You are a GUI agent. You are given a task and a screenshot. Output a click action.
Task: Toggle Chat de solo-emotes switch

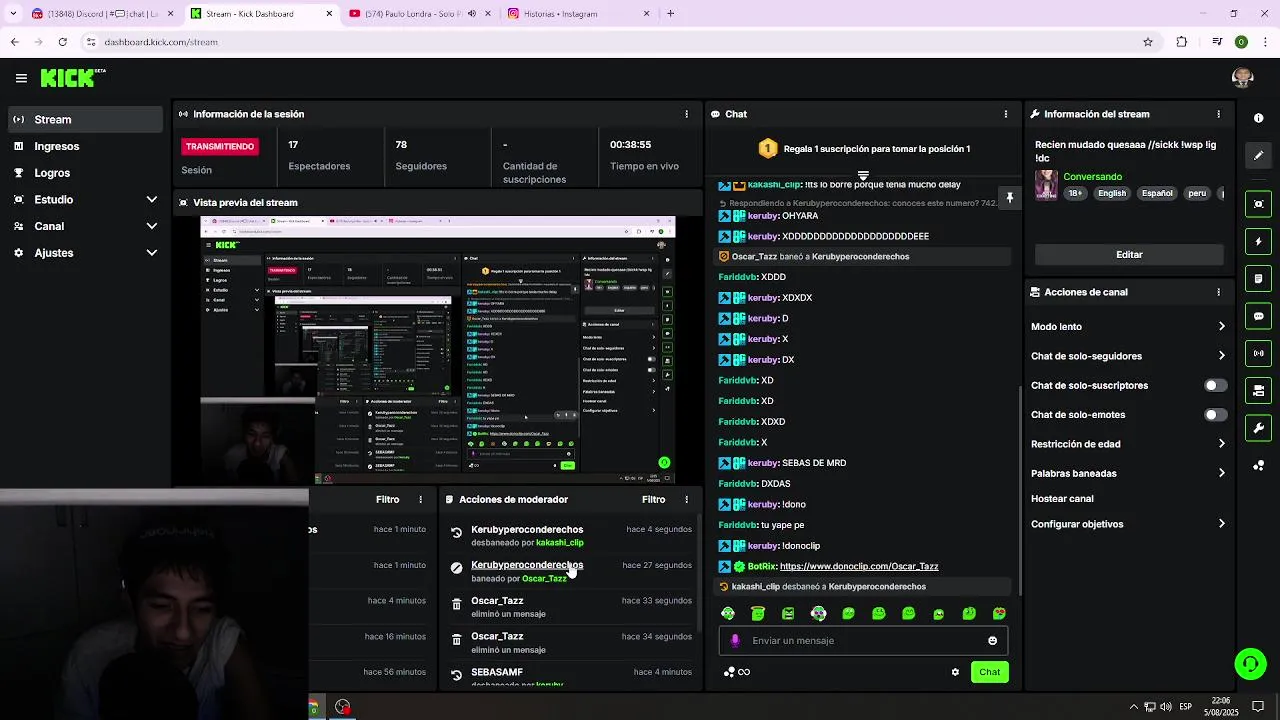point(1215,414)
